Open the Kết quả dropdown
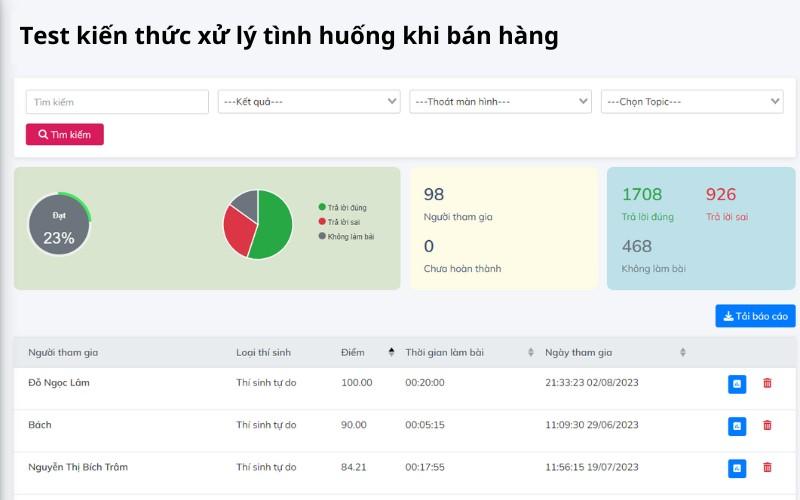Image resolution: width=800 pixels, height=500 pixels. (309, 102)
